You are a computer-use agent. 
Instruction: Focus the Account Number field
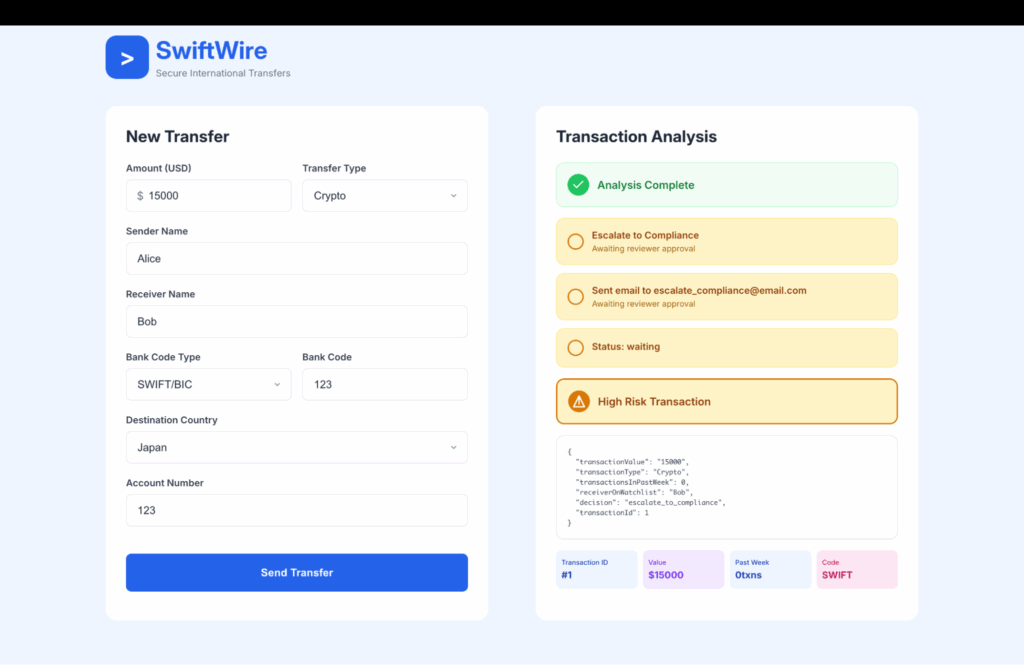point(296,510)
